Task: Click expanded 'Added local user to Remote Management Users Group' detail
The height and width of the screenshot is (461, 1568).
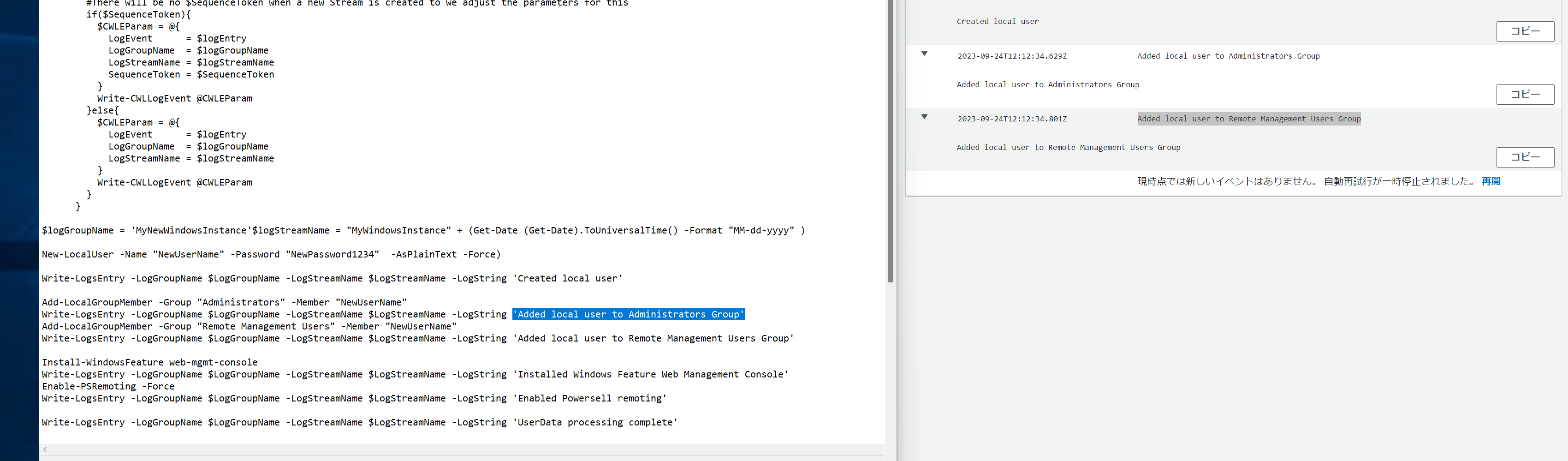Action: pyautogui.click(x=1068, y=147)
